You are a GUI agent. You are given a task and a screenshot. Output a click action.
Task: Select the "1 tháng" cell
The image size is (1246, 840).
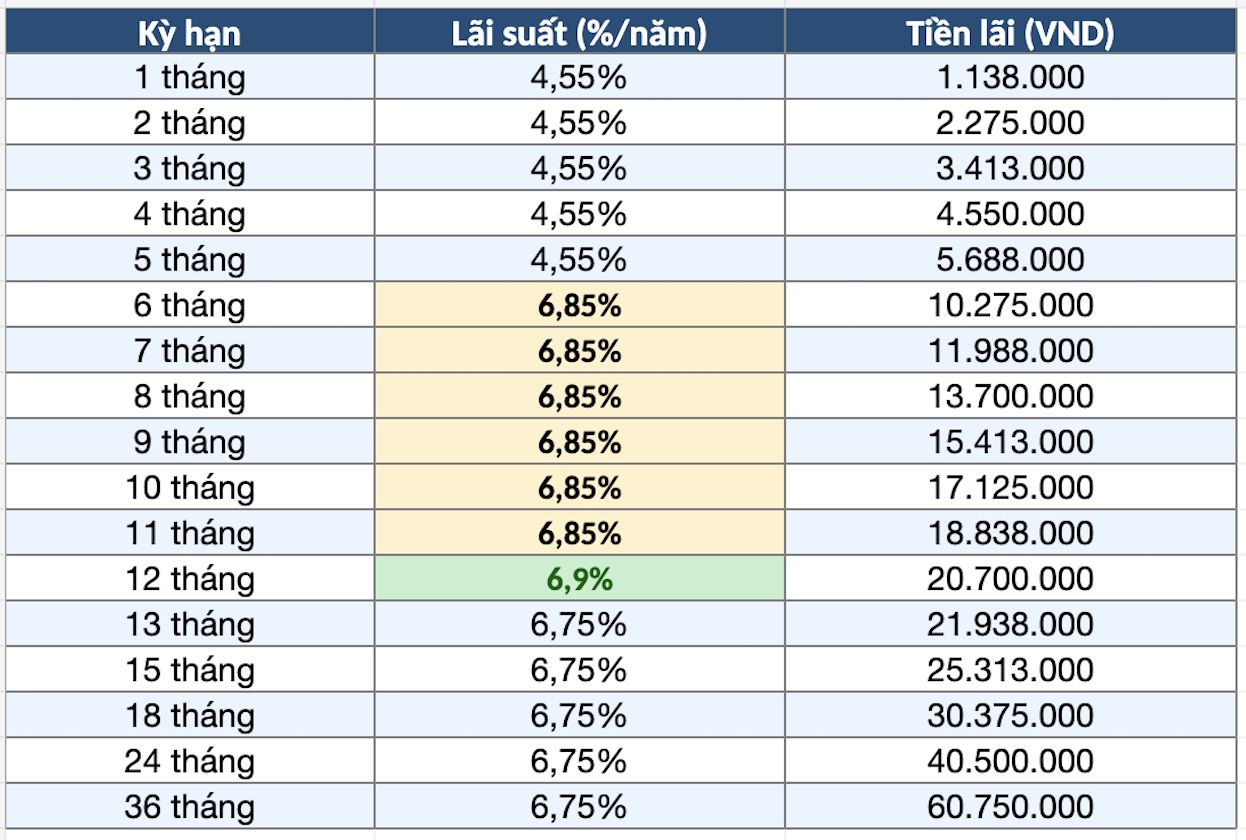[190, 77]
